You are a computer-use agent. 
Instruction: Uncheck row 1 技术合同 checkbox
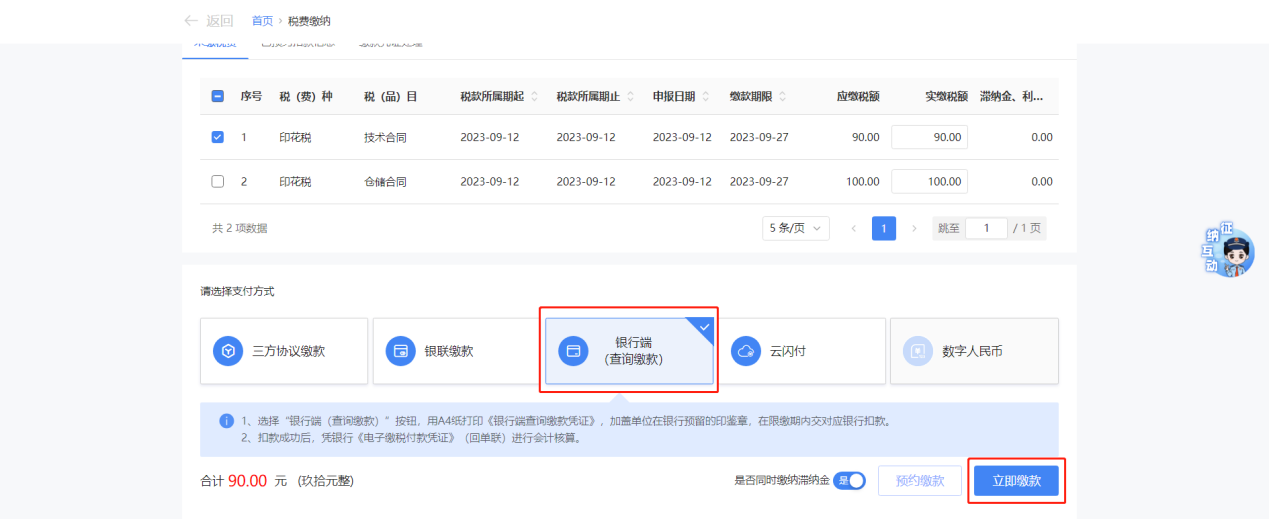tap(218, 137)
